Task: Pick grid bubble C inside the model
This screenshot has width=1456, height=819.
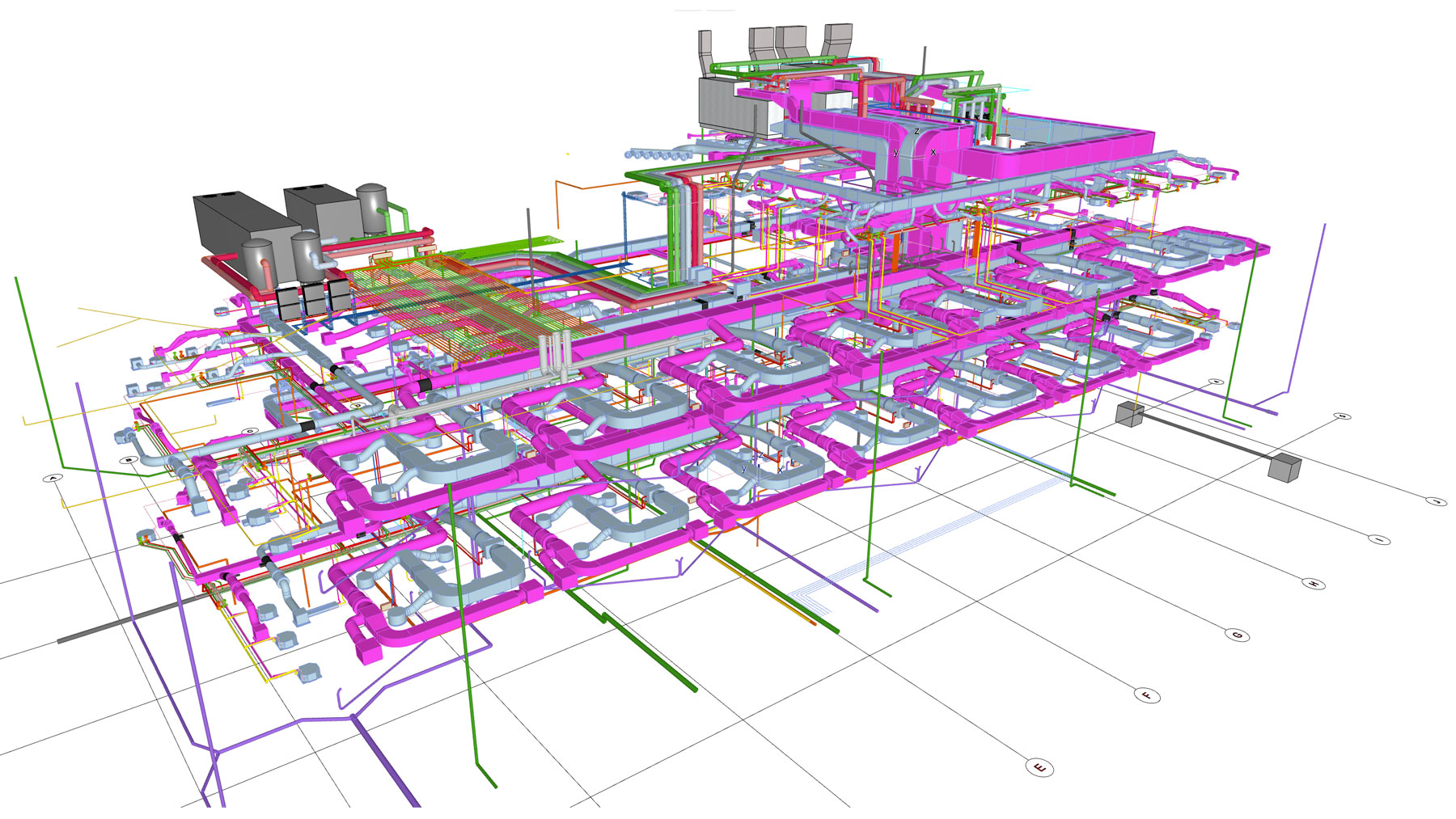Action: [251, 432]
